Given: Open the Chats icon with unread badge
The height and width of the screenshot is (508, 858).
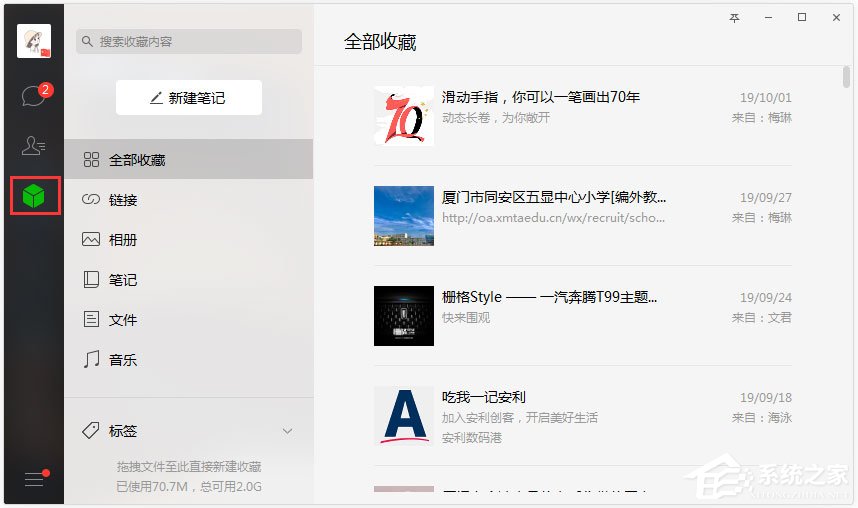Looking at the screenshot, I should coord(34,96).
